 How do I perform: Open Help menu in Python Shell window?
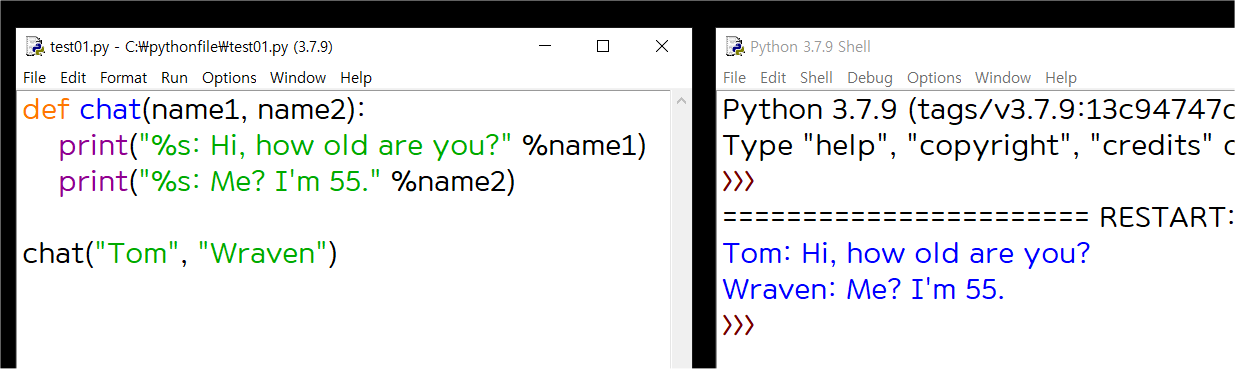point(1061,78)
